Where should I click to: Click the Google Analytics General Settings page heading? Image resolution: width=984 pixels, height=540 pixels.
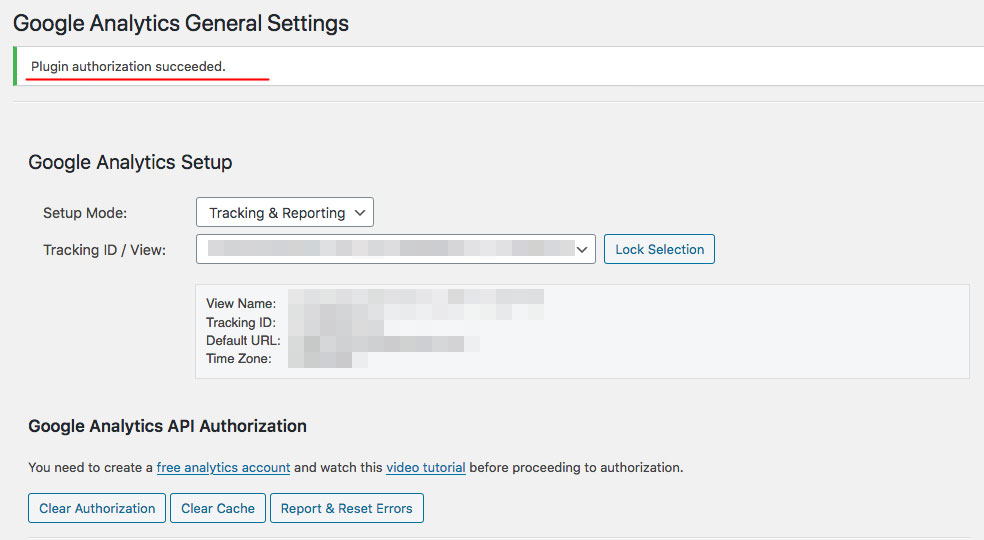coord(181,23)
